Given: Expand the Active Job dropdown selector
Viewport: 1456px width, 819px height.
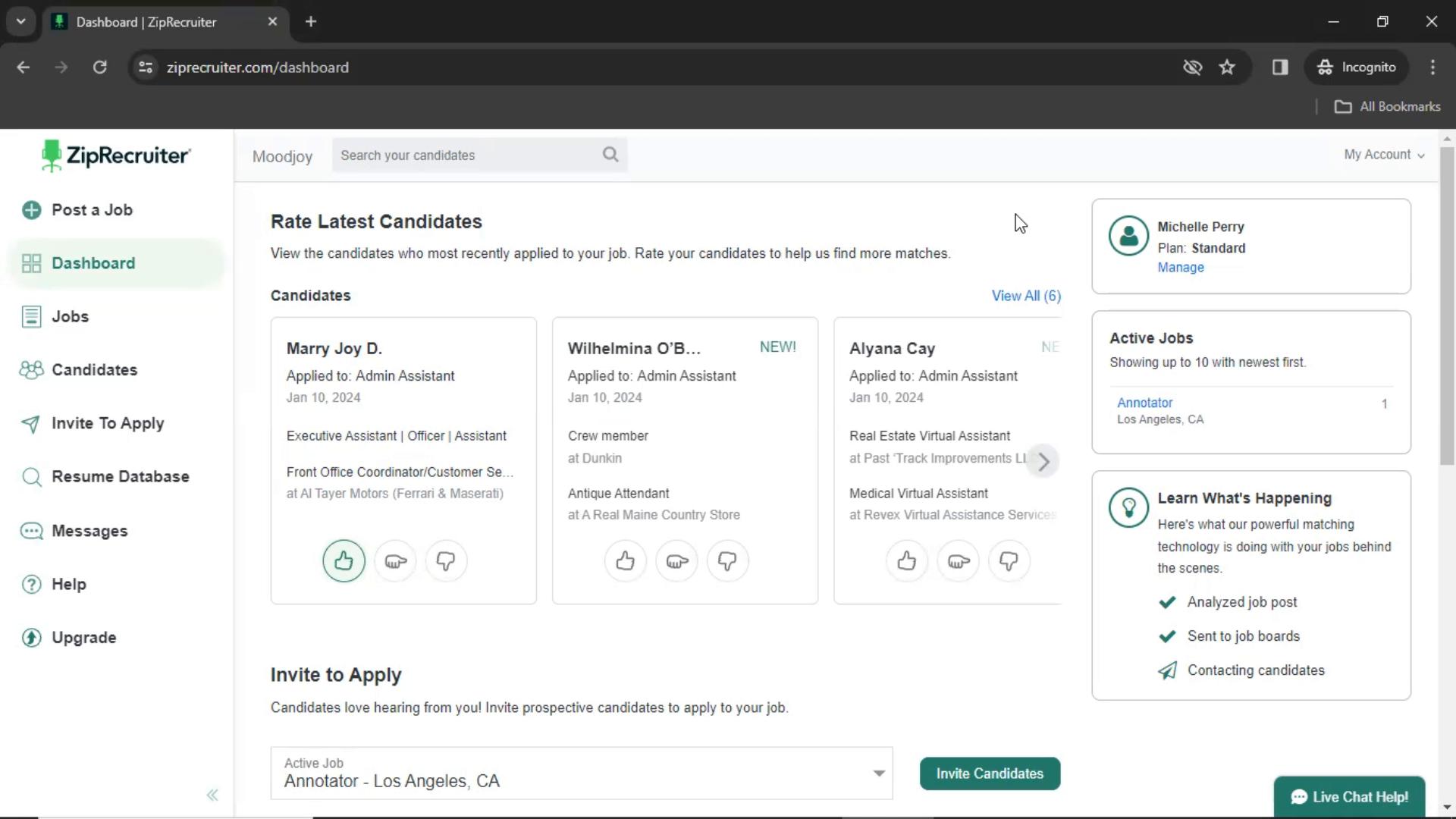Looking at the screenshot, I should pyautogui.click(x=879, y=773).
